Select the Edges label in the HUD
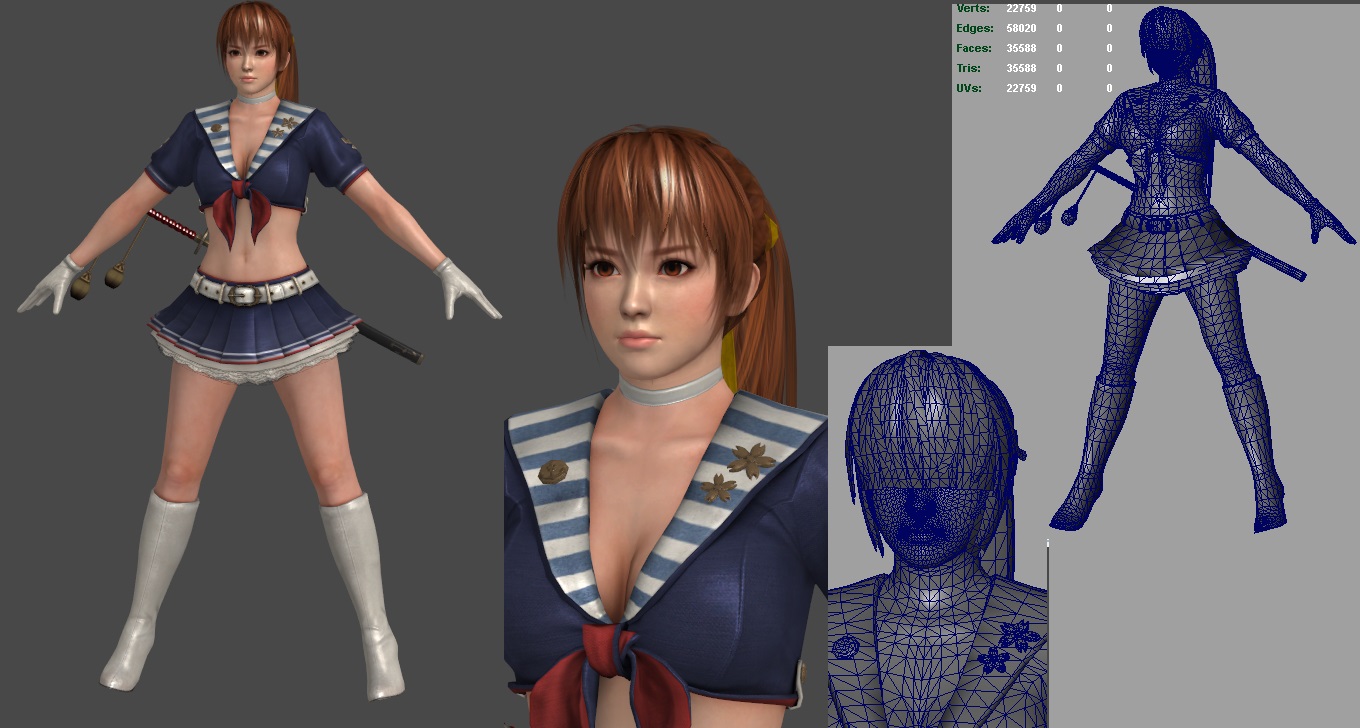1360x728 pixels. pyautogui.click(x=974, y=29)
